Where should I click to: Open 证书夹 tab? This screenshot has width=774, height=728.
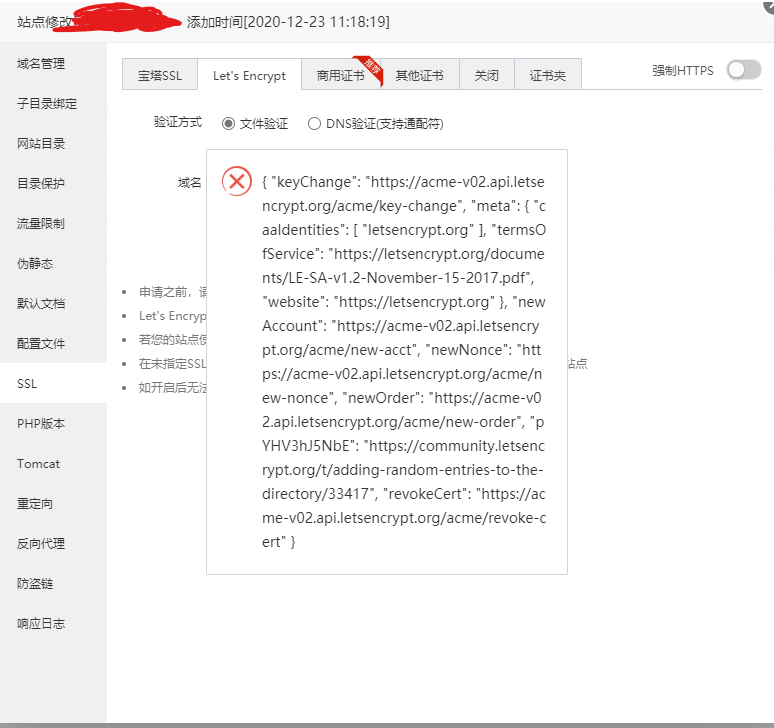click(x=547, y=75)
